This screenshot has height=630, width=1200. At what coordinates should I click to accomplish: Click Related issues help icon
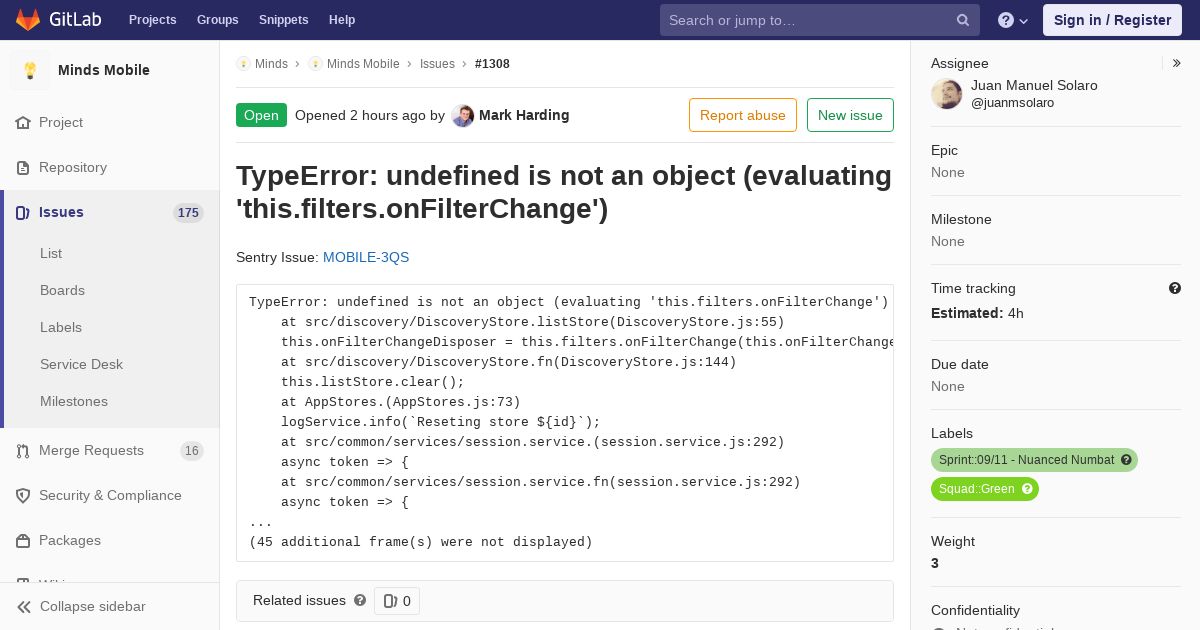tap(360, 600)
